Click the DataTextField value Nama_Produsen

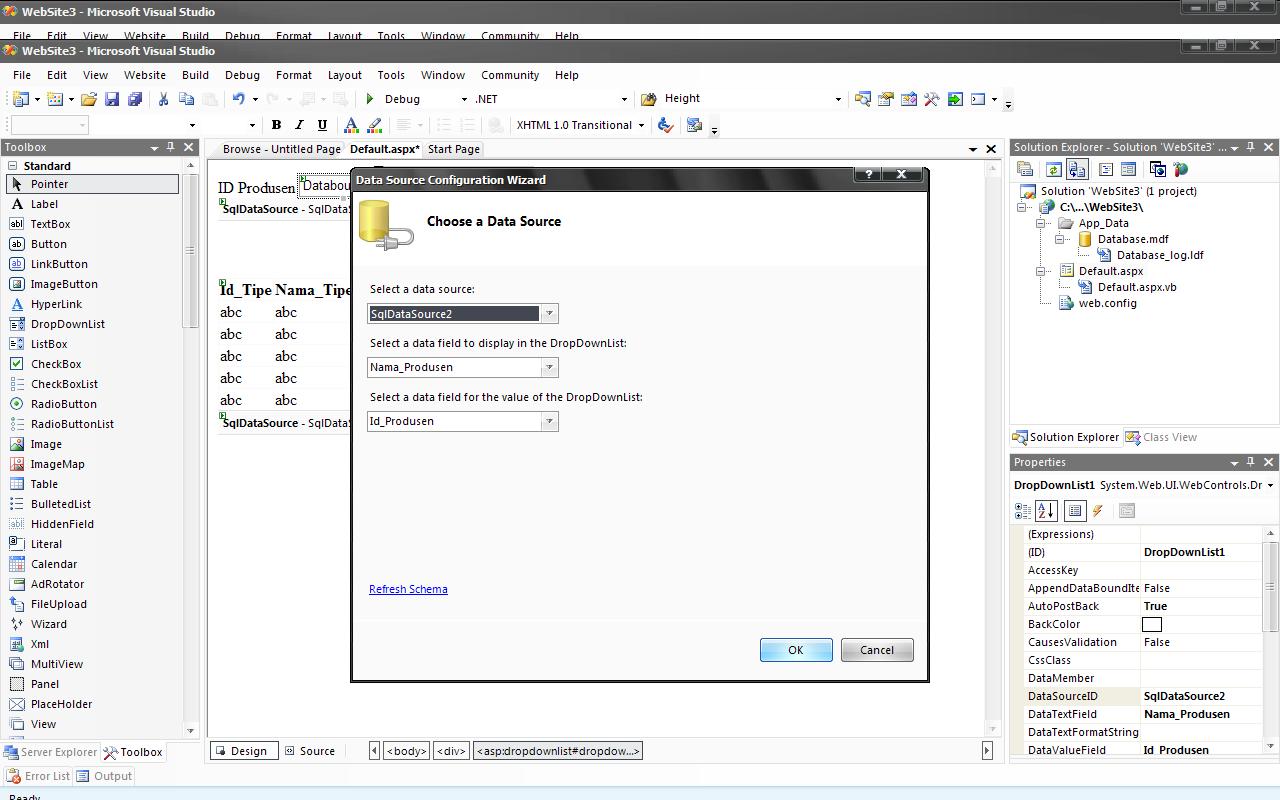[1187, 714]
